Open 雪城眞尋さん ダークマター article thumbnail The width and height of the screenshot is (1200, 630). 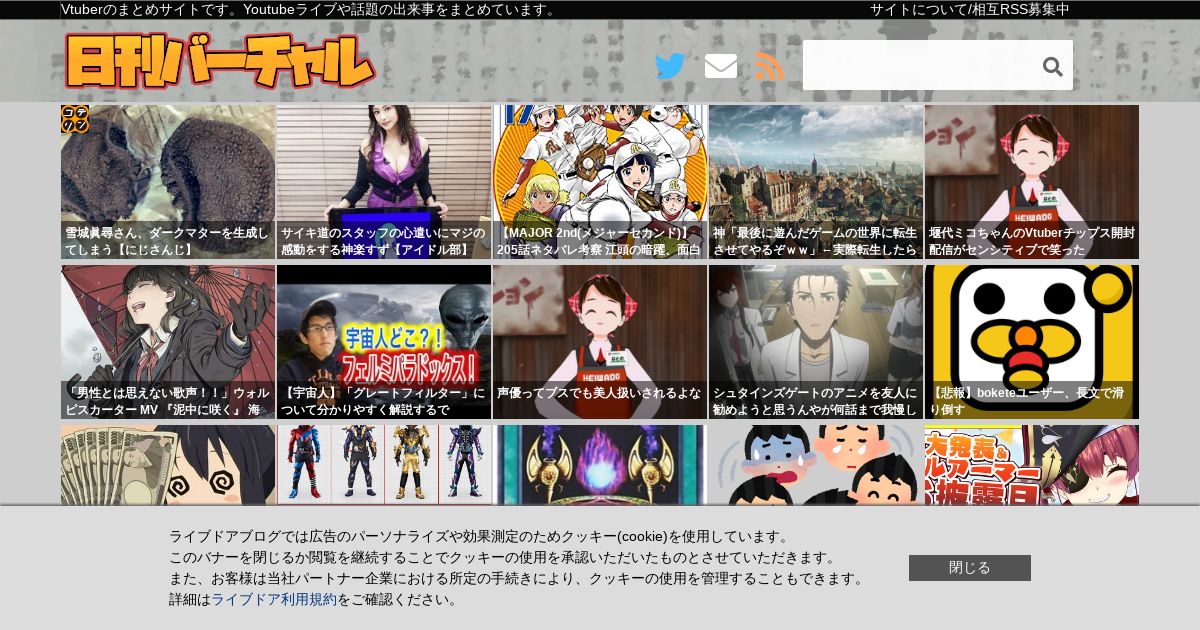click(x=168, y=182)
